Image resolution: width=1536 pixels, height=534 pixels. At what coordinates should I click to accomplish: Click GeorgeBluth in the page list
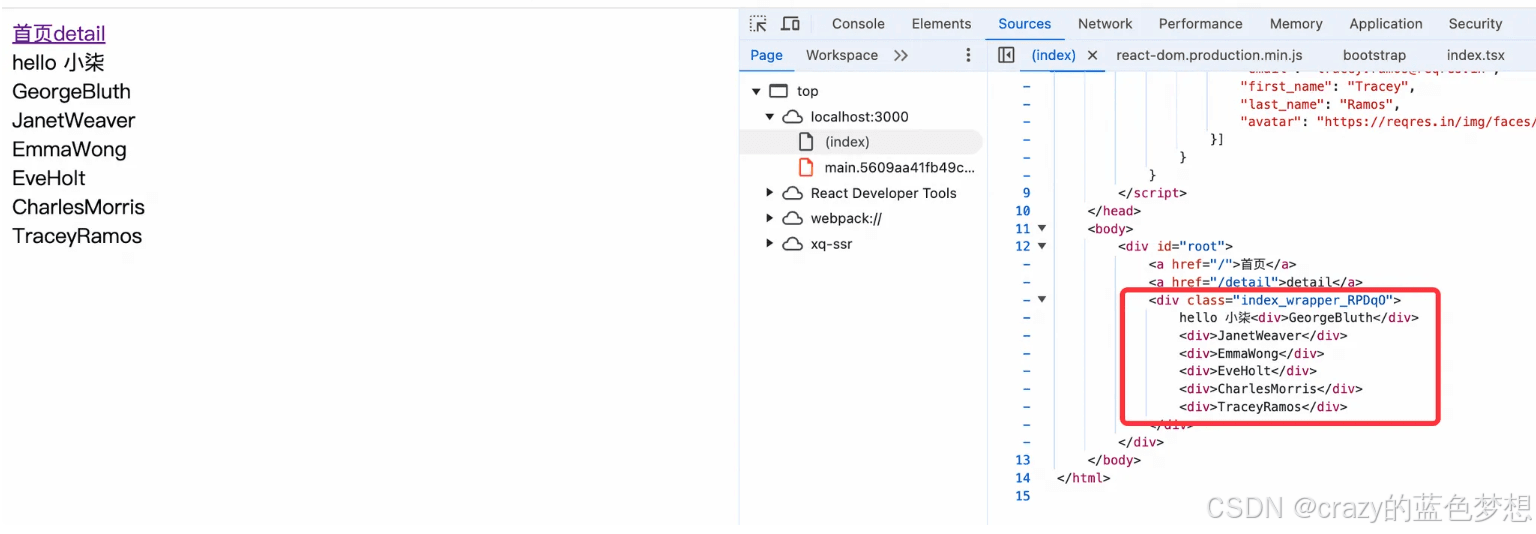[x=71, y=92]
